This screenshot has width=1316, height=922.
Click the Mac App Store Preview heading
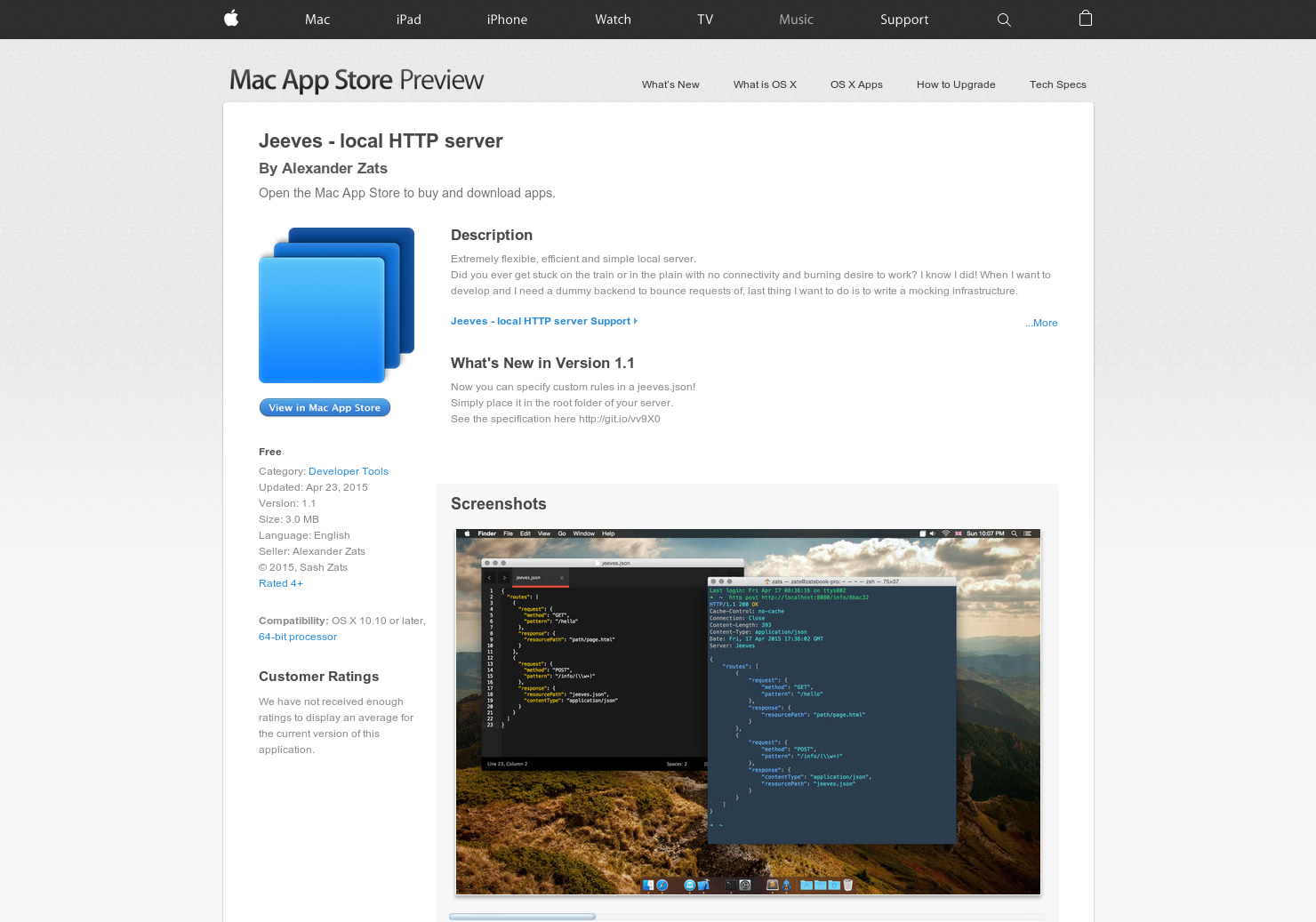click(x=357, y=80)
